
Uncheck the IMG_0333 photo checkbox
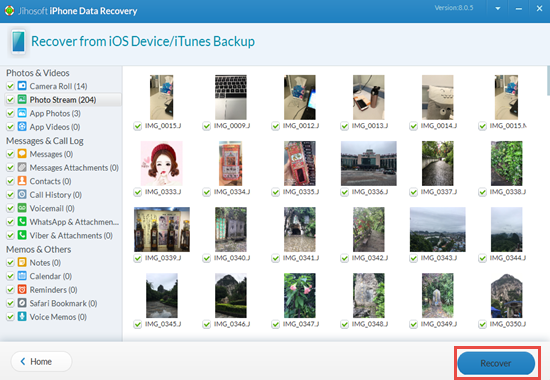point(138,192)
